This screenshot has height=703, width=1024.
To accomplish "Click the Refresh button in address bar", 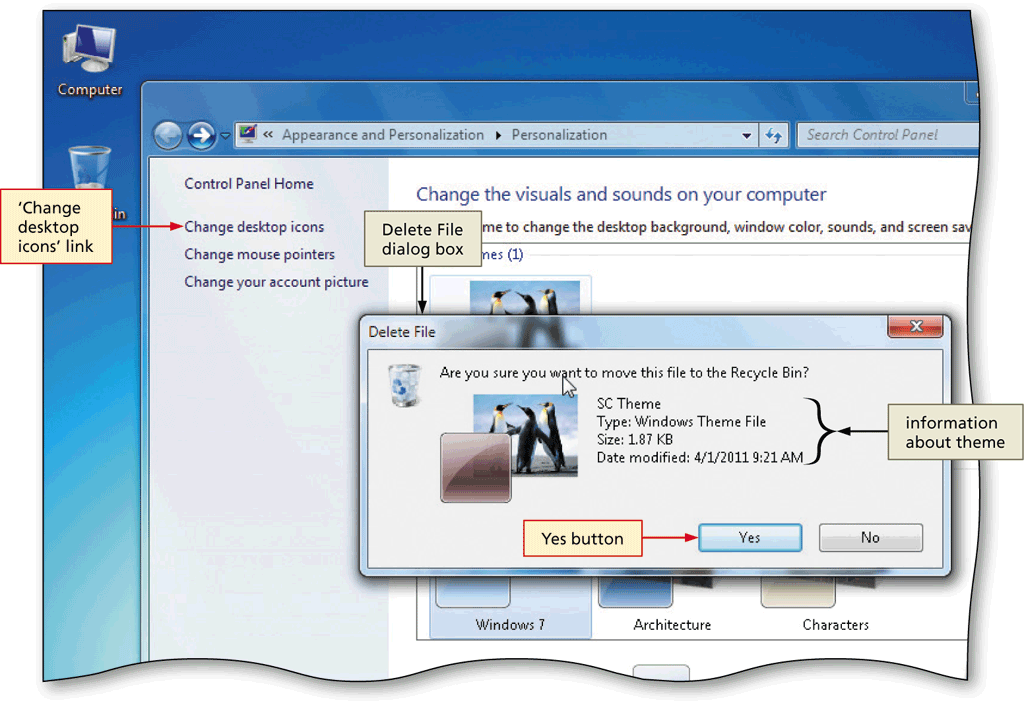I will [x=774, y=135].
